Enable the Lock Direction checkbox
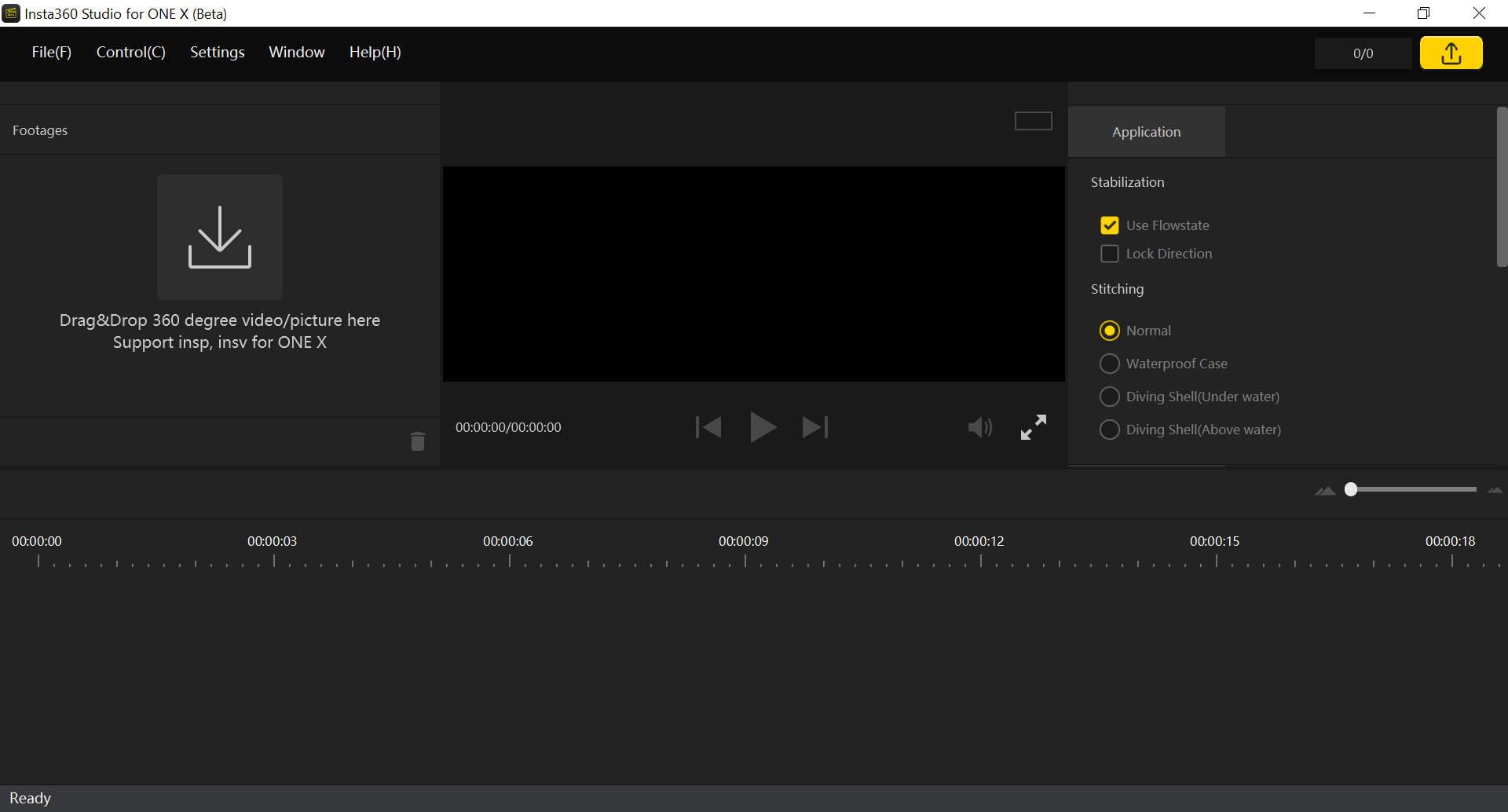The height and width of the screenshot is (812, 1508). [1109, 254]
